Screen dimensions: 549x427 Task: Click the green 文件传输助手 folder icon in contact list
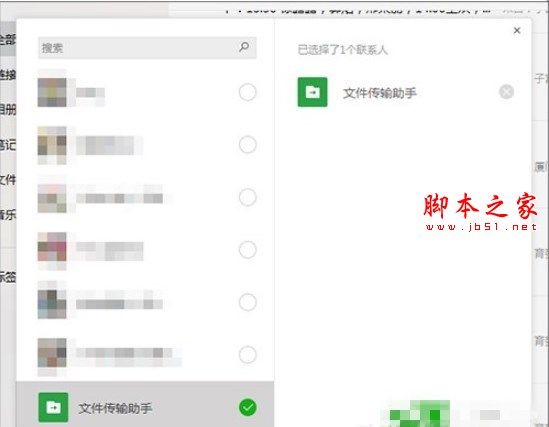(x=53, y=407)
